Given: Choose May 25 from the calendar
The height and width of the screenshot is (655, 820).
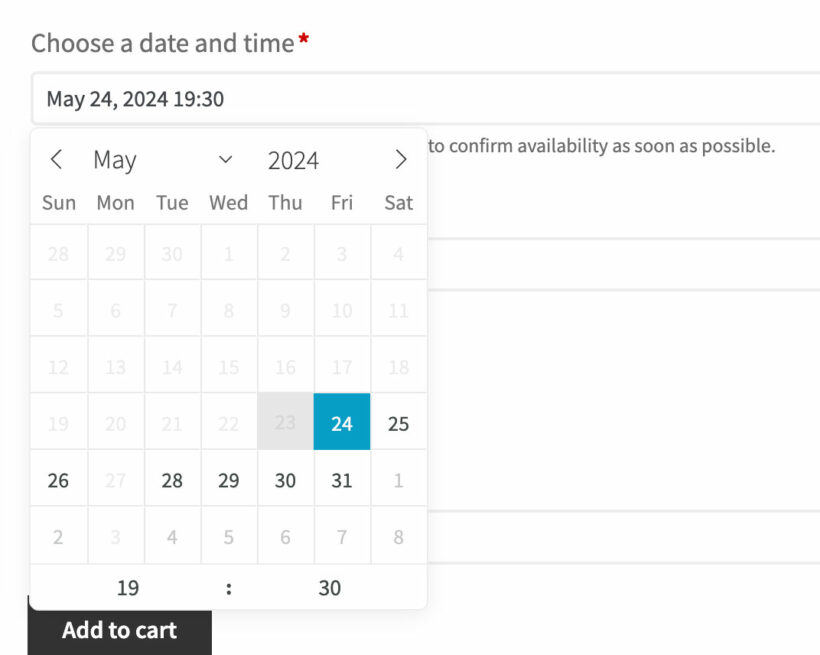Looking at the screenshot, I should click(398, 422).
